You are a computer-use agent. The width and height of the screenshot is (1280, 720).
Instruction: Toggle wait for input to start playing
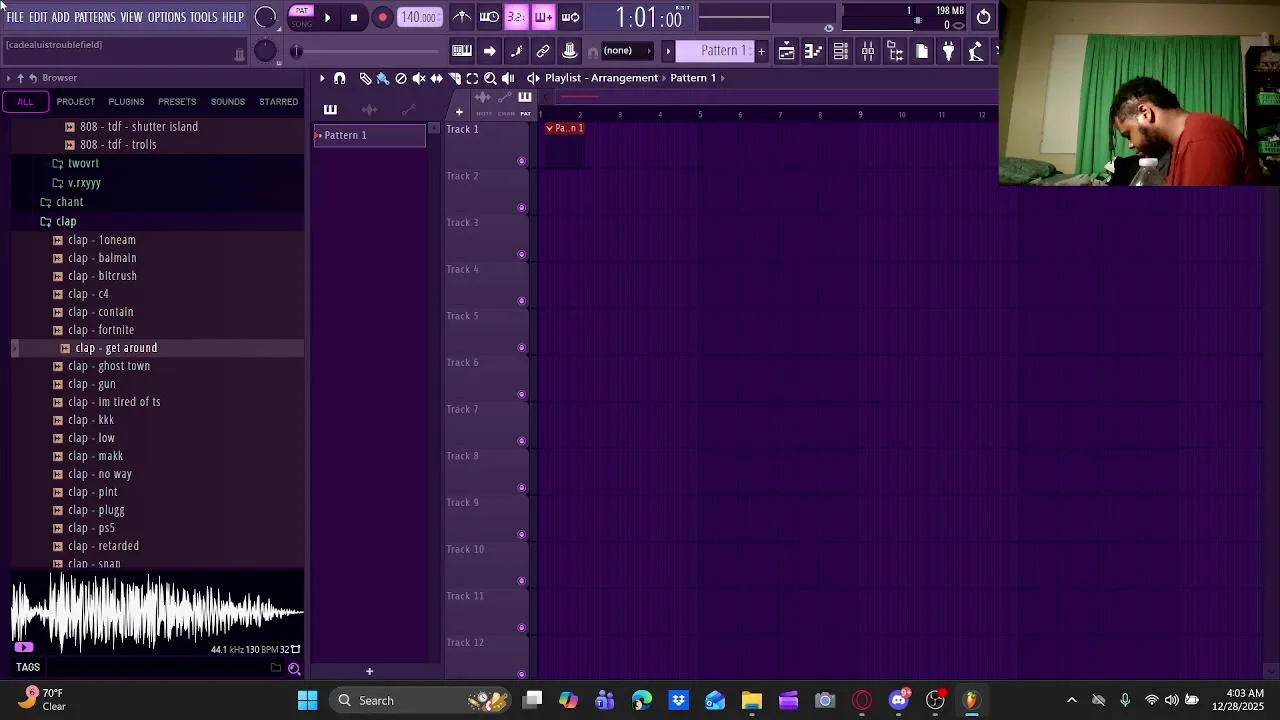point(489,17)
